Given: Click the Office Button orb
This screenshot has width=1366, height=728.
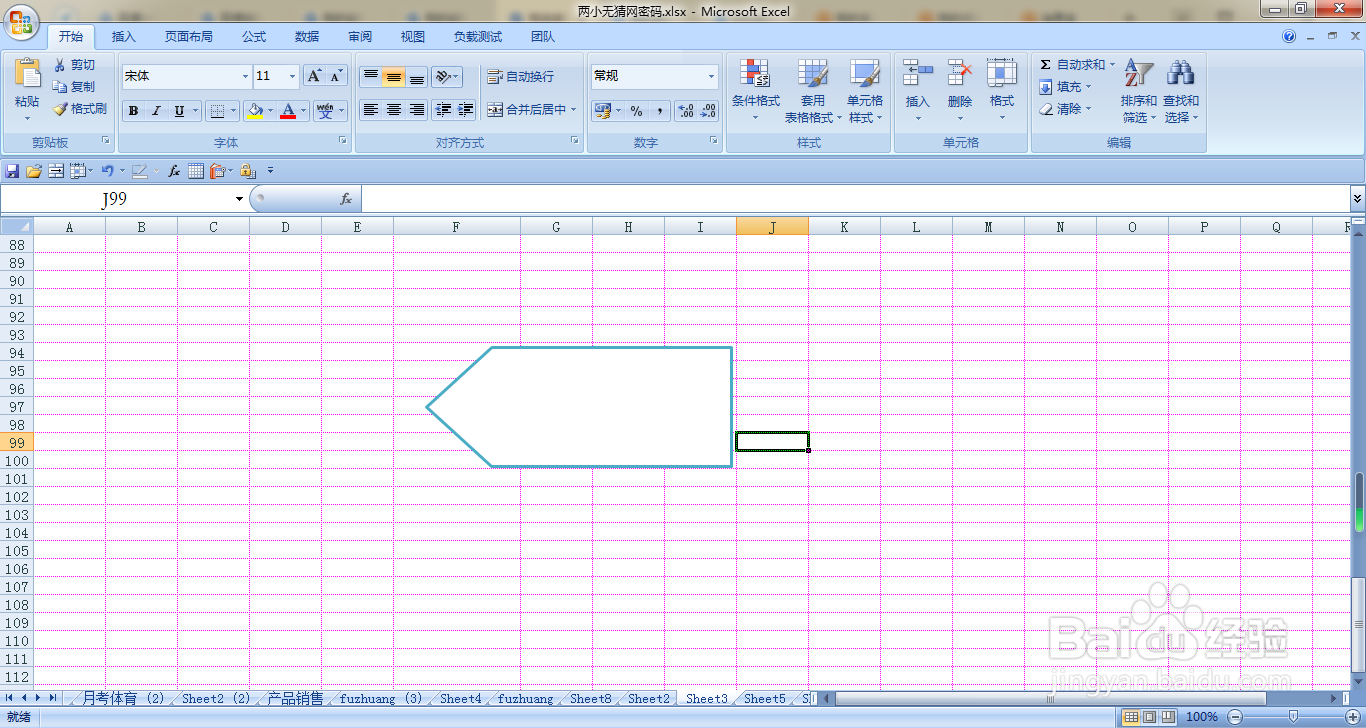Looking at the screenshot, I should (19, 22).
